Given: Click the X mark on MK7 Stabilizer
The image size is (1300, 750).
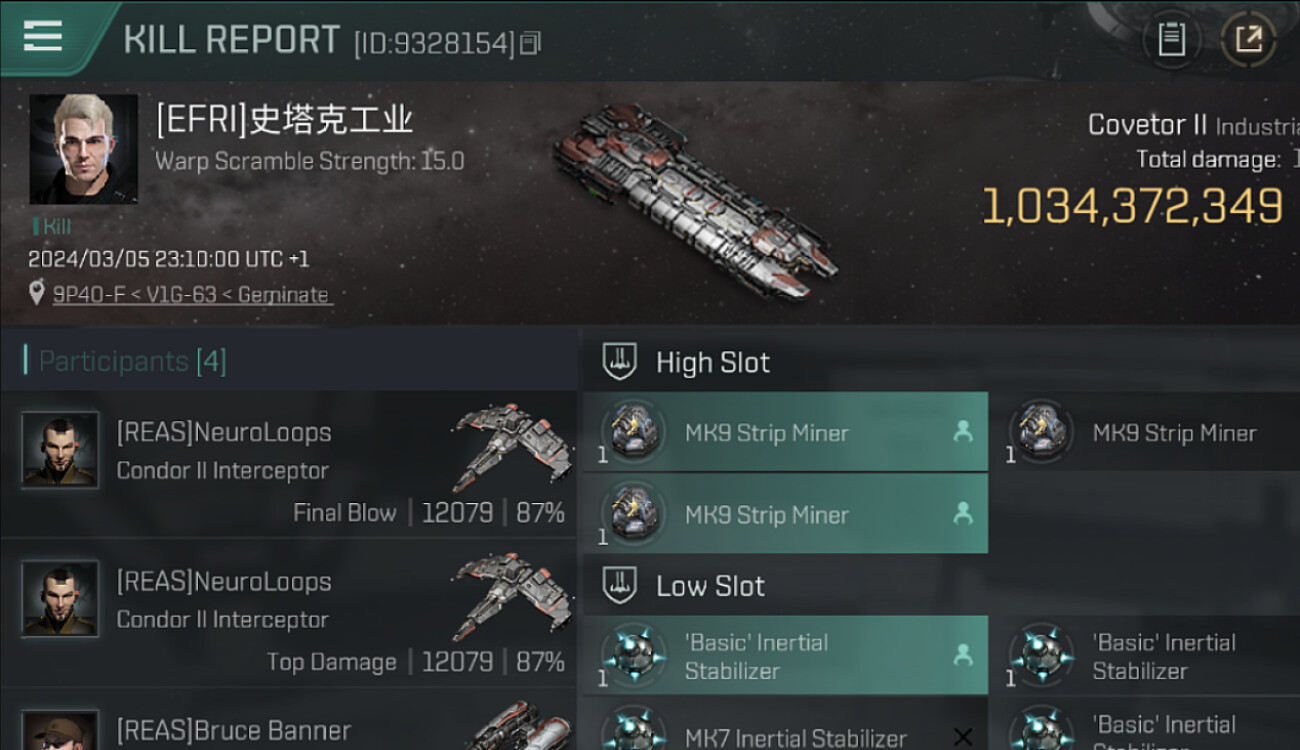Looking at the screenshot, I should (963, 737).
